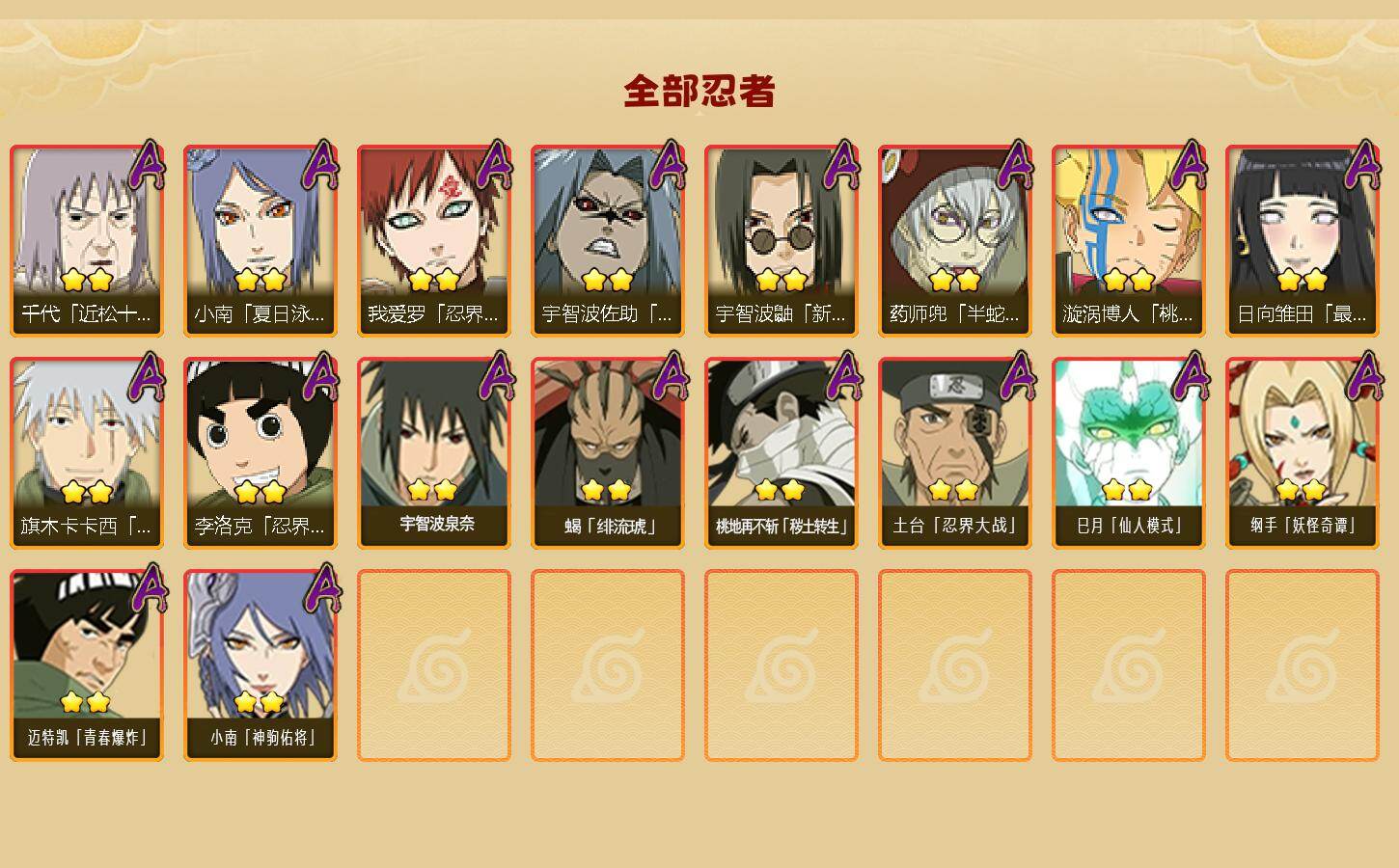Viewport: 1399px width, 868px height.
Task: Select the 千代 ninja card
Action: point(87,241)
